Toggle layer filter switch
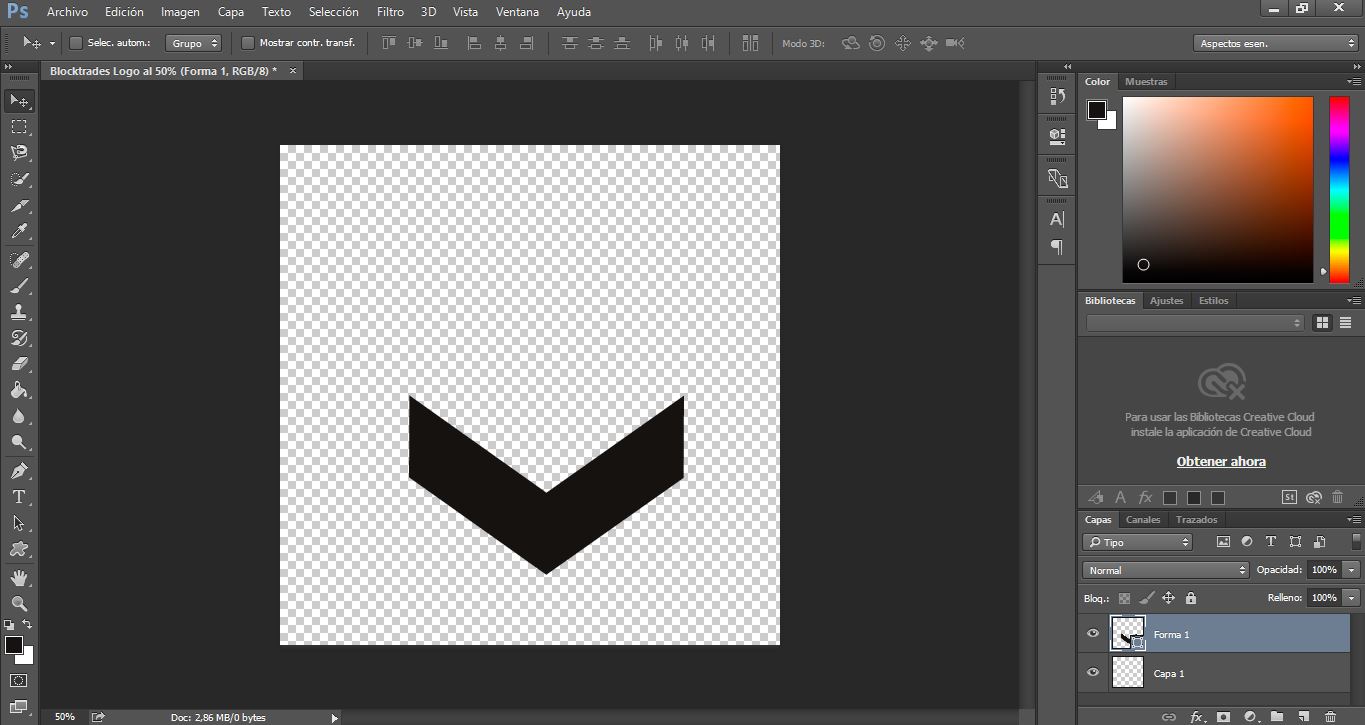The height and width of the screenshot is (725, 1365). coord(1356,540)
